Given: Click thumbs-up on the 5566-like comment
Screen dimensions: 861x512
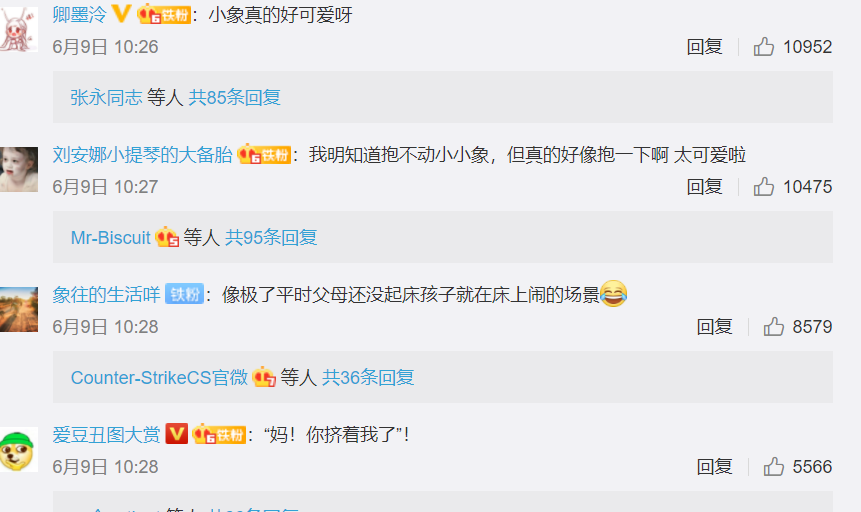Looking at the screenshot, I should pos(773,467).
